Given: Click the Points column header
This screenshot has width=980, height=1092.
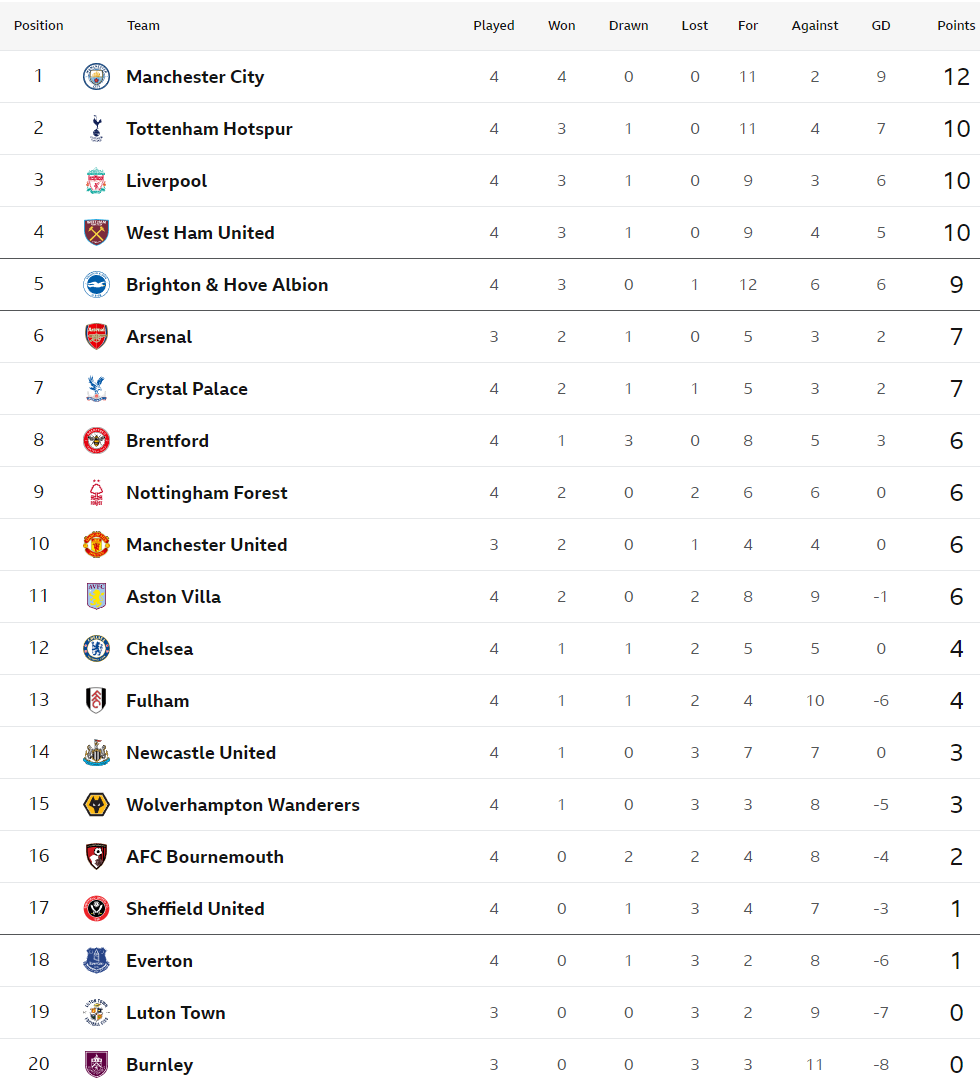Looking at the screenshot, I should 956,26.
